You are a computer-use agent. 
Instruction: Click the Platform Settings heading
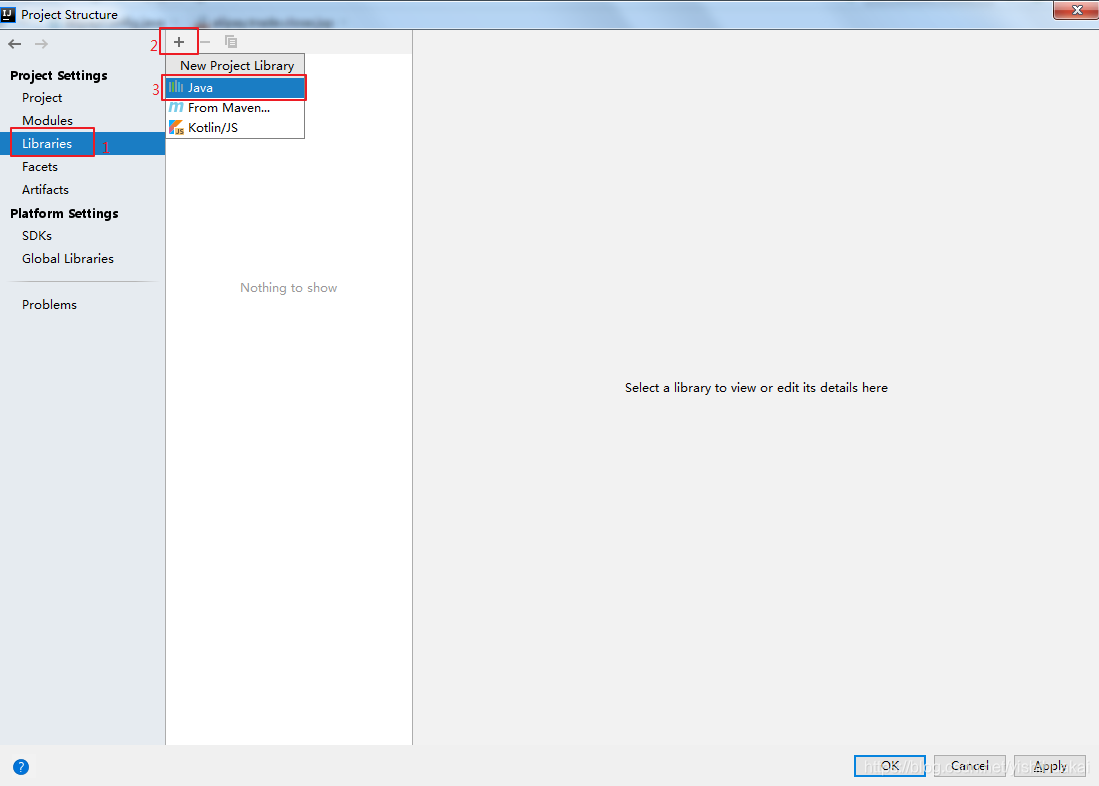[x=64, y=213]
